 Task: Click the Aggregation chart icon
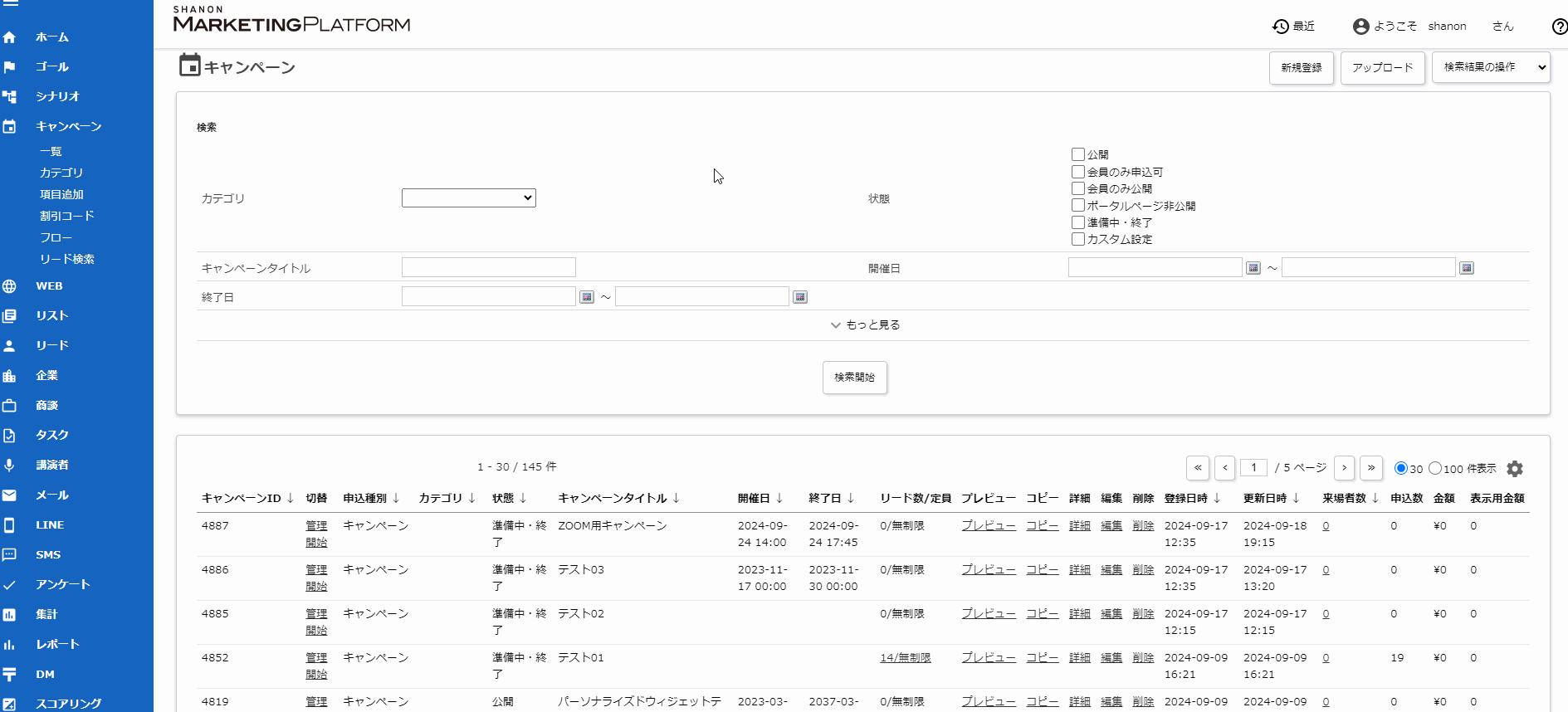coord(9,615)
